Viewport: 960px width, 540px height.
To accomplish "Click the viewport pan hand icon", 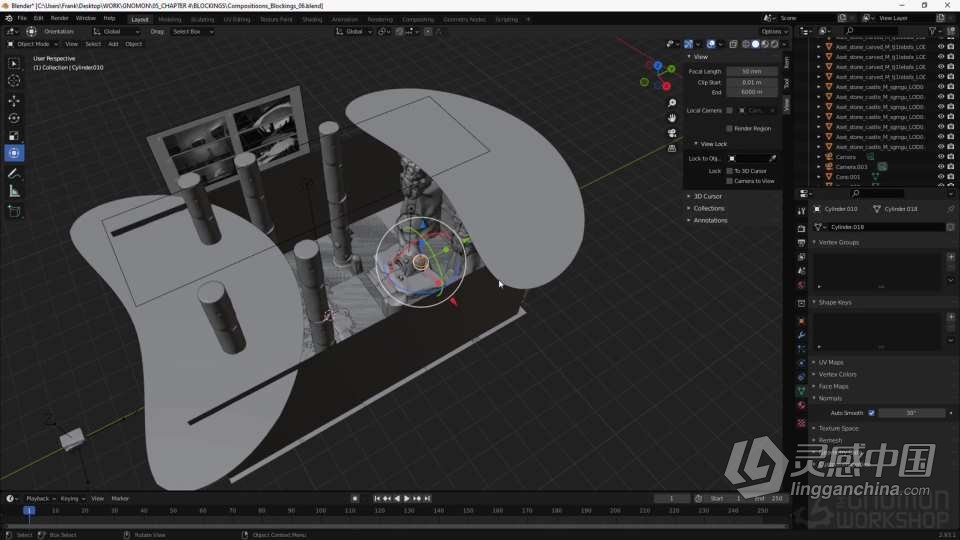I will click(672, 118).
